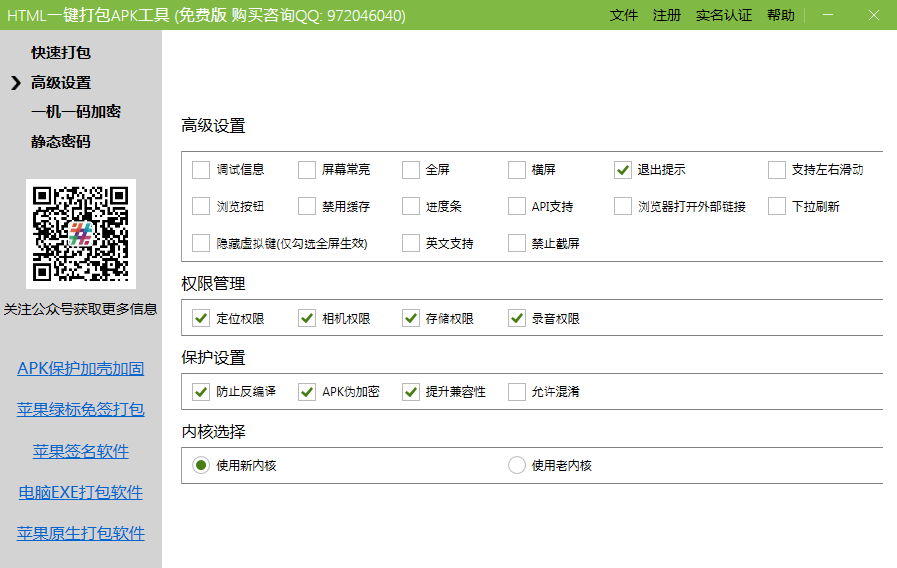Open the 注册 menu

[x=667, y=15]
